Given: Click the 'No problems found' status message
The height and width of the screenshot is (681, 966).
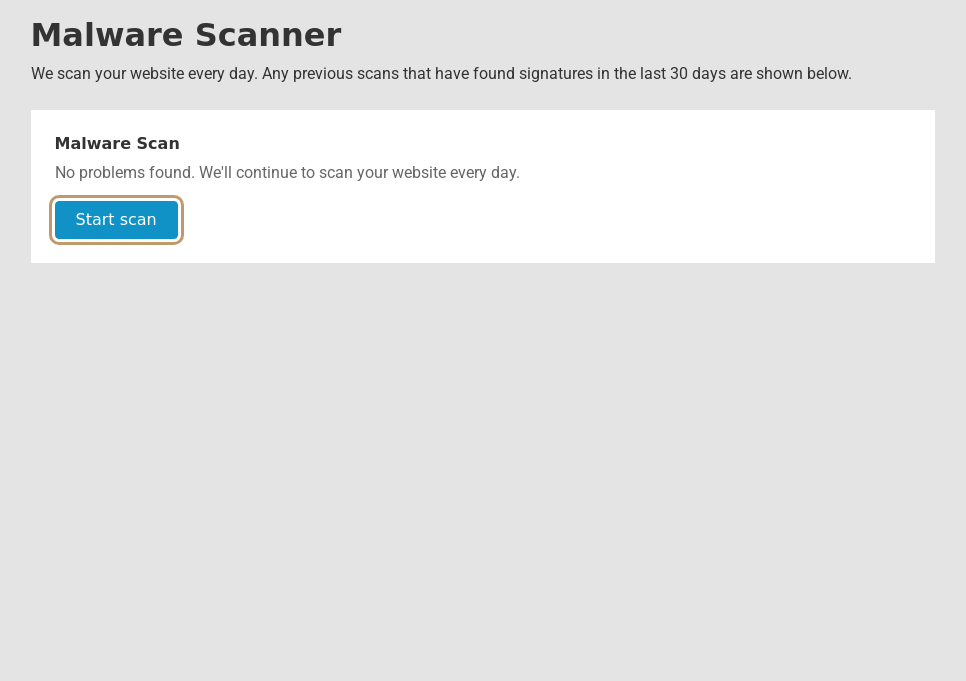Looking at the screenshot, I should click(287, 173).
